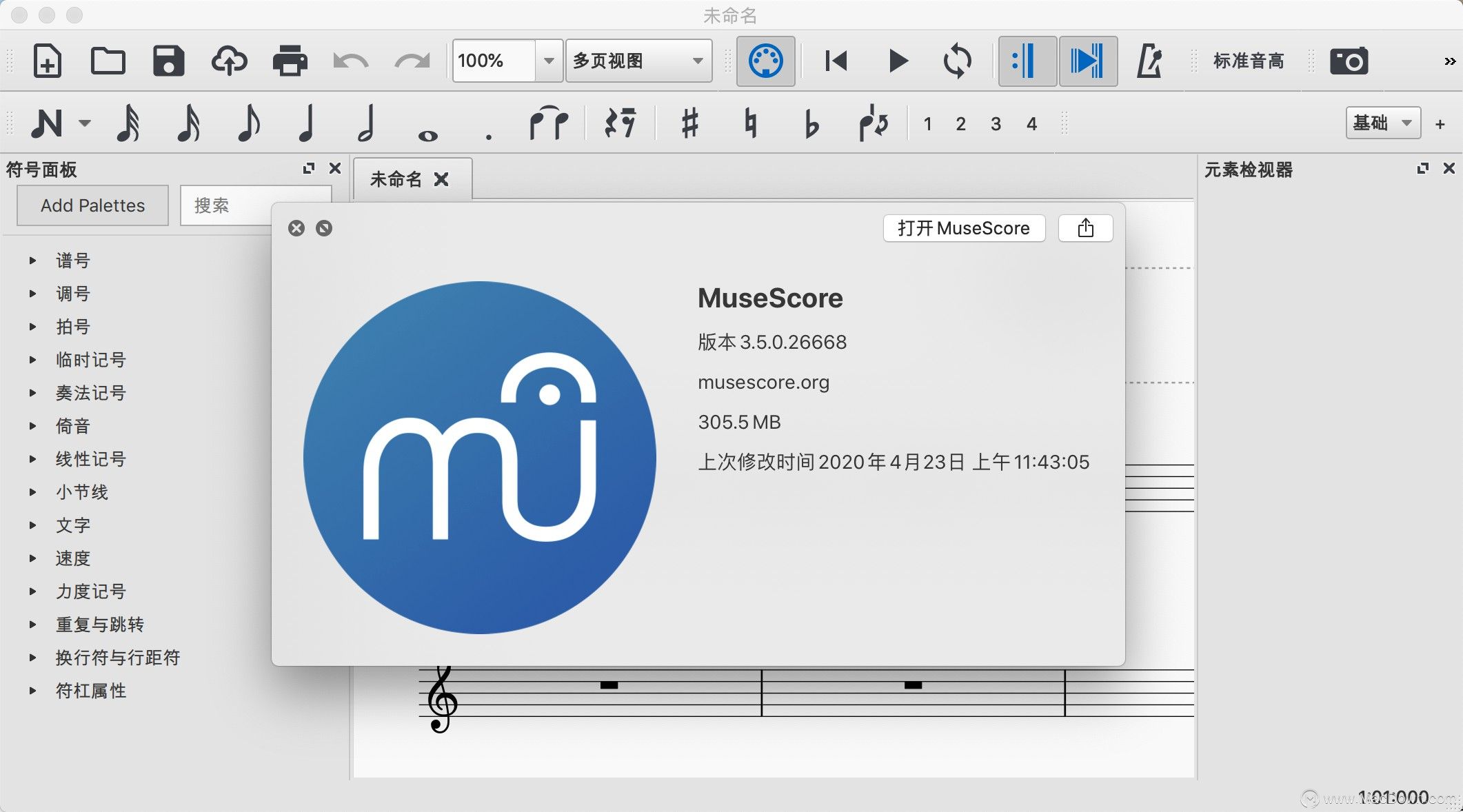
Task: Select voice 3
Action: click(996, 124)
